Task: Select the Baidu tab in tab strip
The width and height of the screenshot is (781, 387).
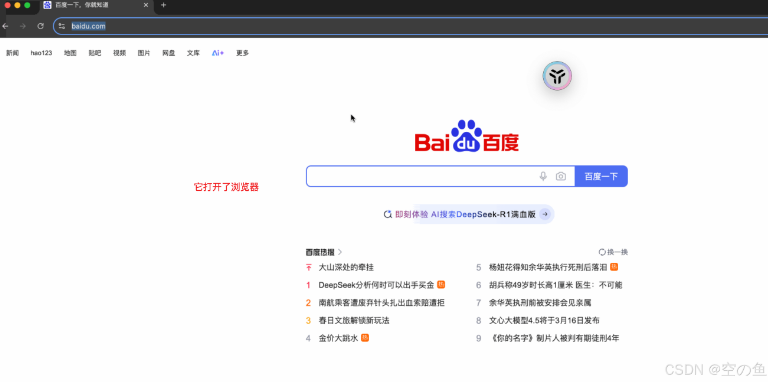Action: pos(96,5)
